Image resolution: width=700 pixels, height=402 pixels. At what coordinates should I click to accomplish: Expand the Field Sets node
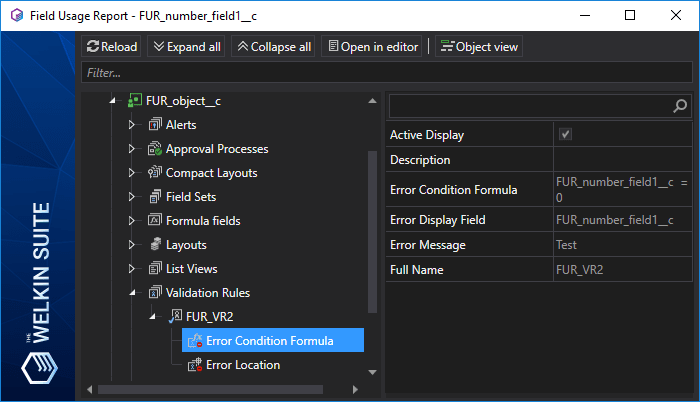131,197
